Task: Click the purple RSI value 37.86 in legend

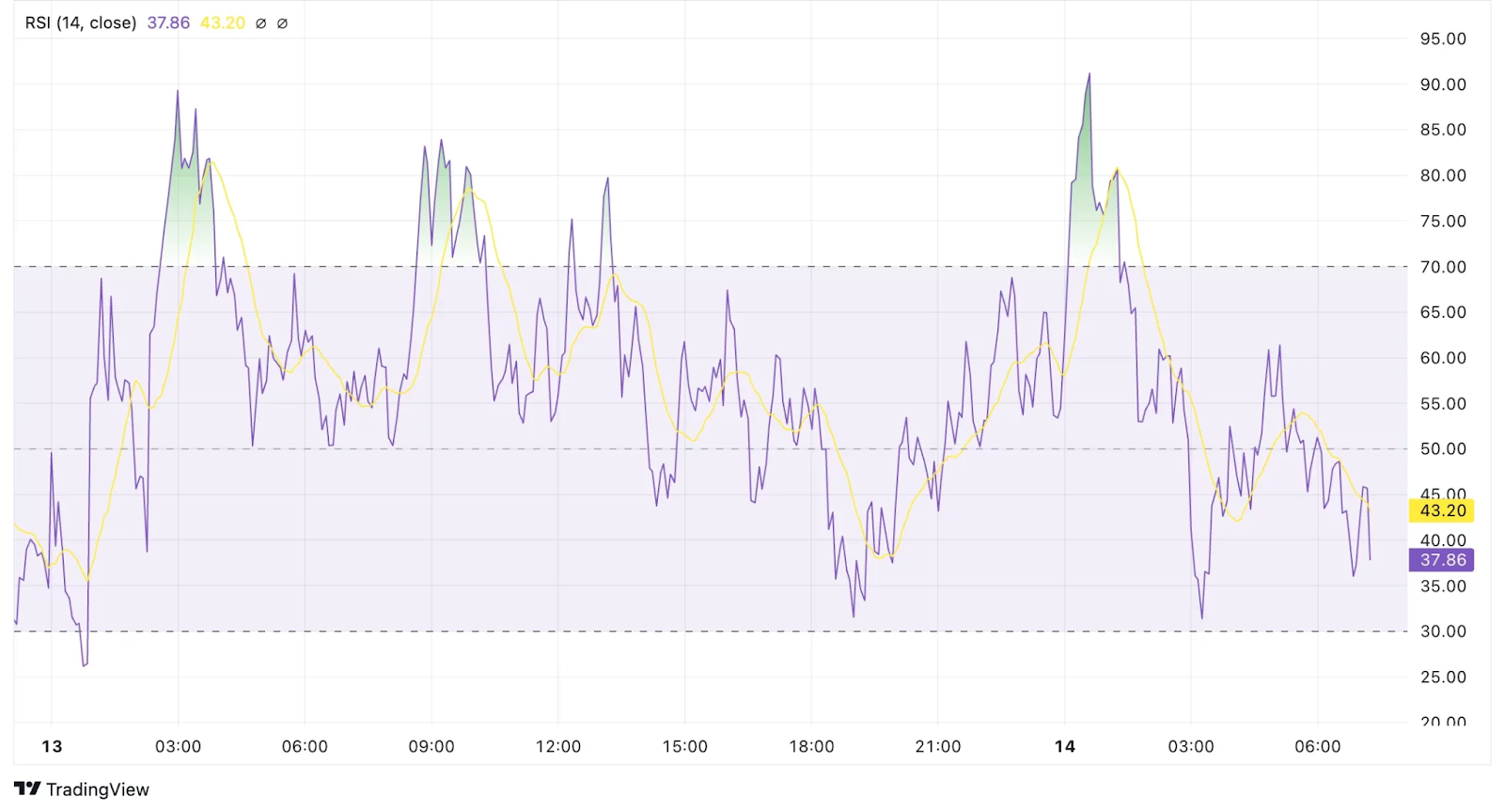Action: tap(168, 23)
